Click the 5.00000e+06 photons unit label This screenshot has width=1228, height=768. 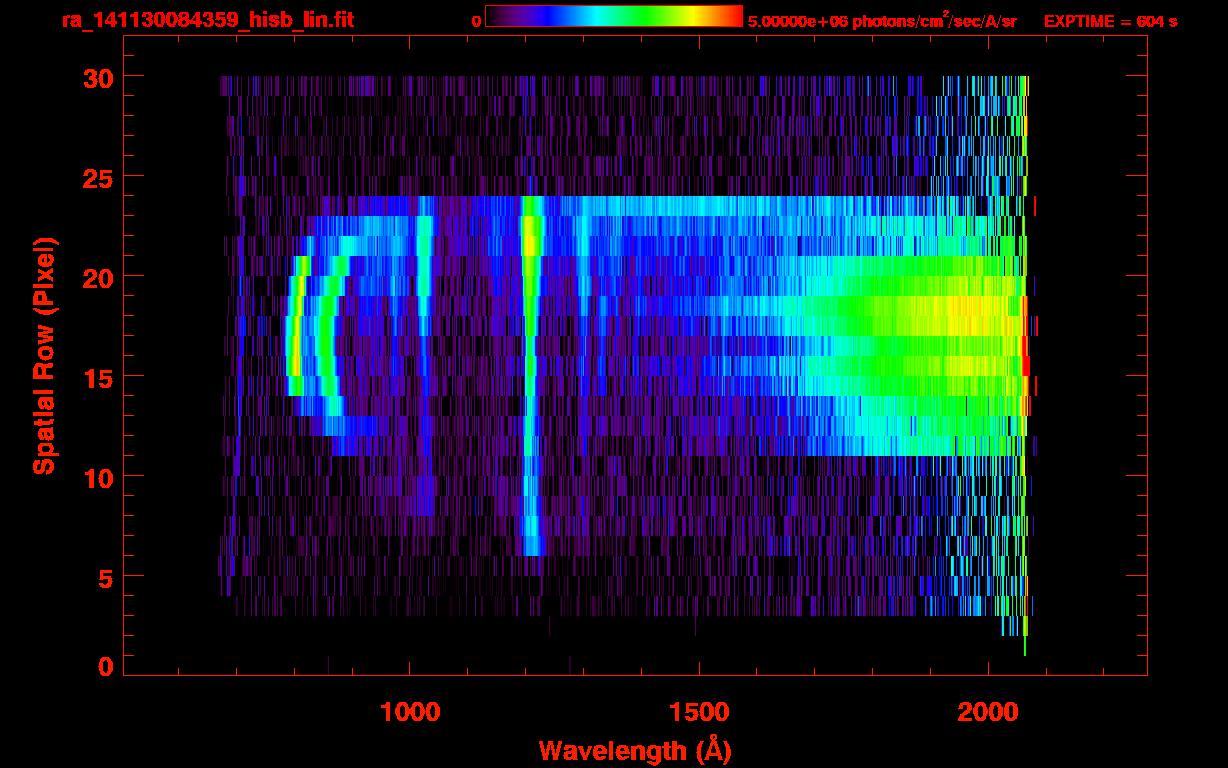pos(882,21)
